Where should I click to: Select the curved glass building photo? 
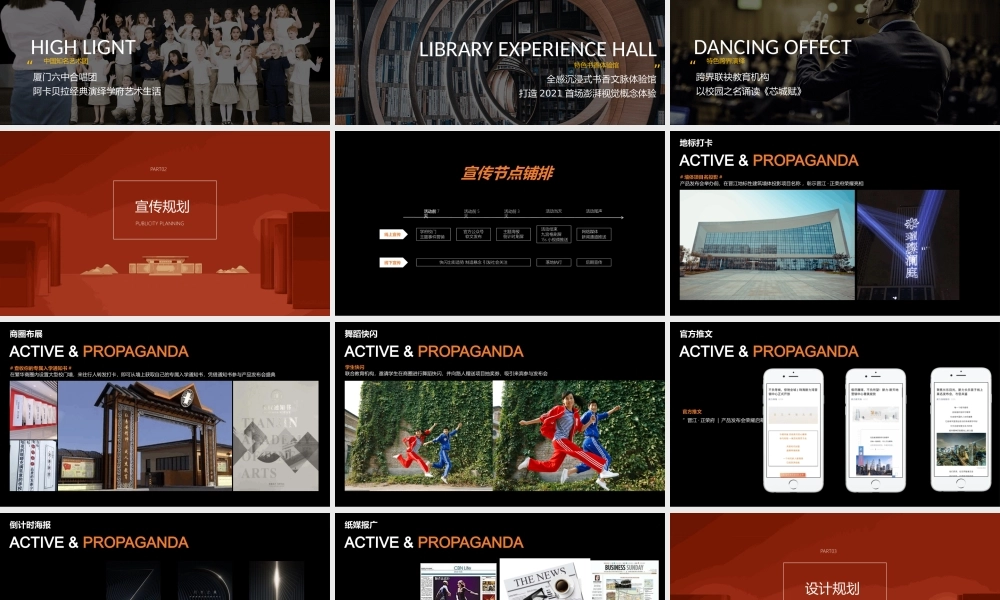tap(767, 245)
